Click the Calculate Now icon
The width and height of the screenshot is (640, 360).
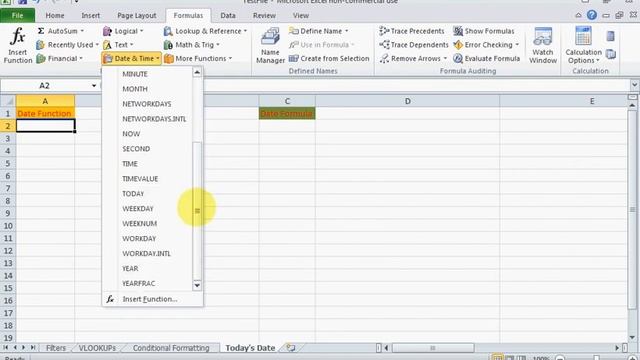[611, 36]
